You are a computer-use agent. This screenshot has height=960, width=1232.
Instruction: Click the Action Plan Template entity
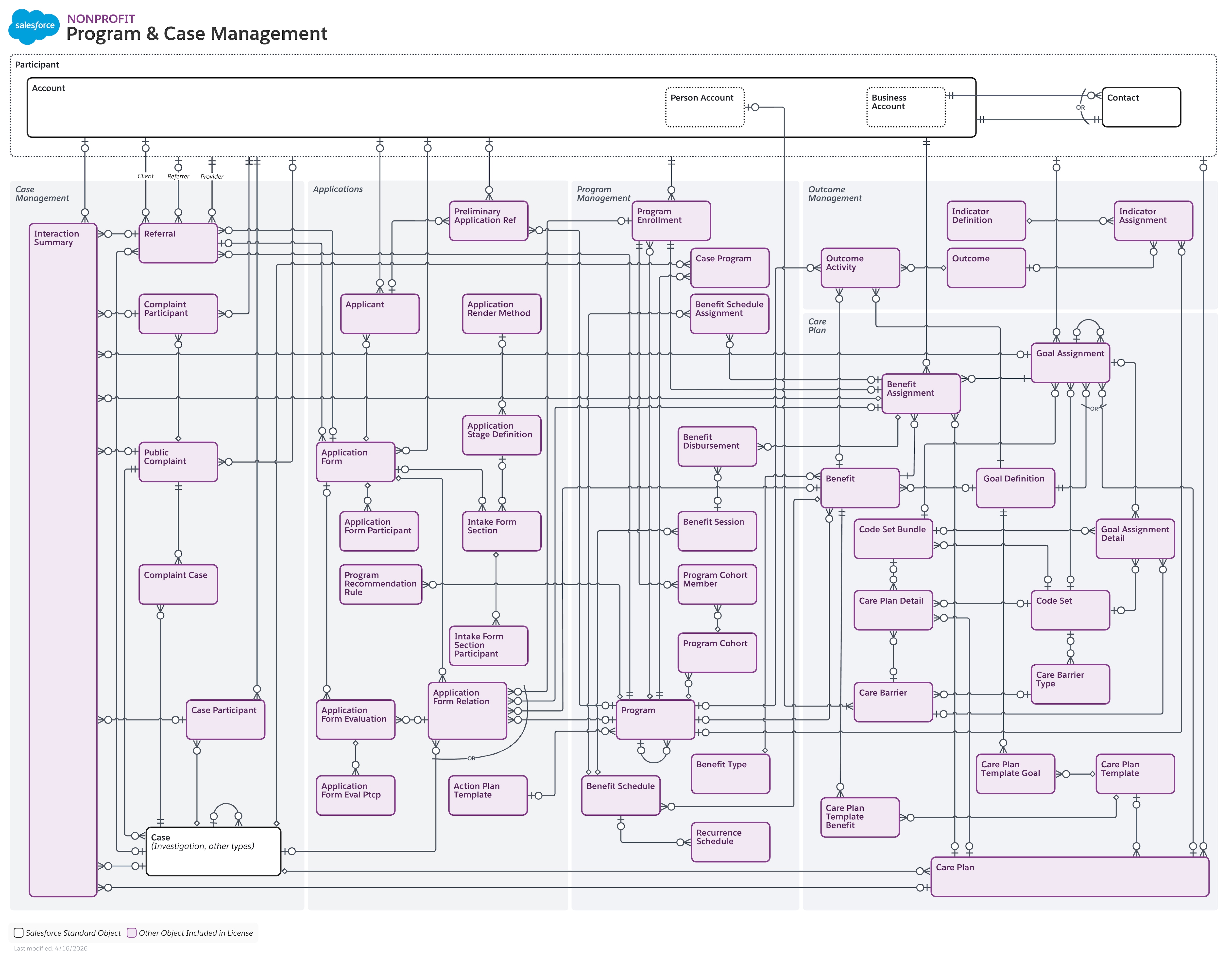[488, 795]
